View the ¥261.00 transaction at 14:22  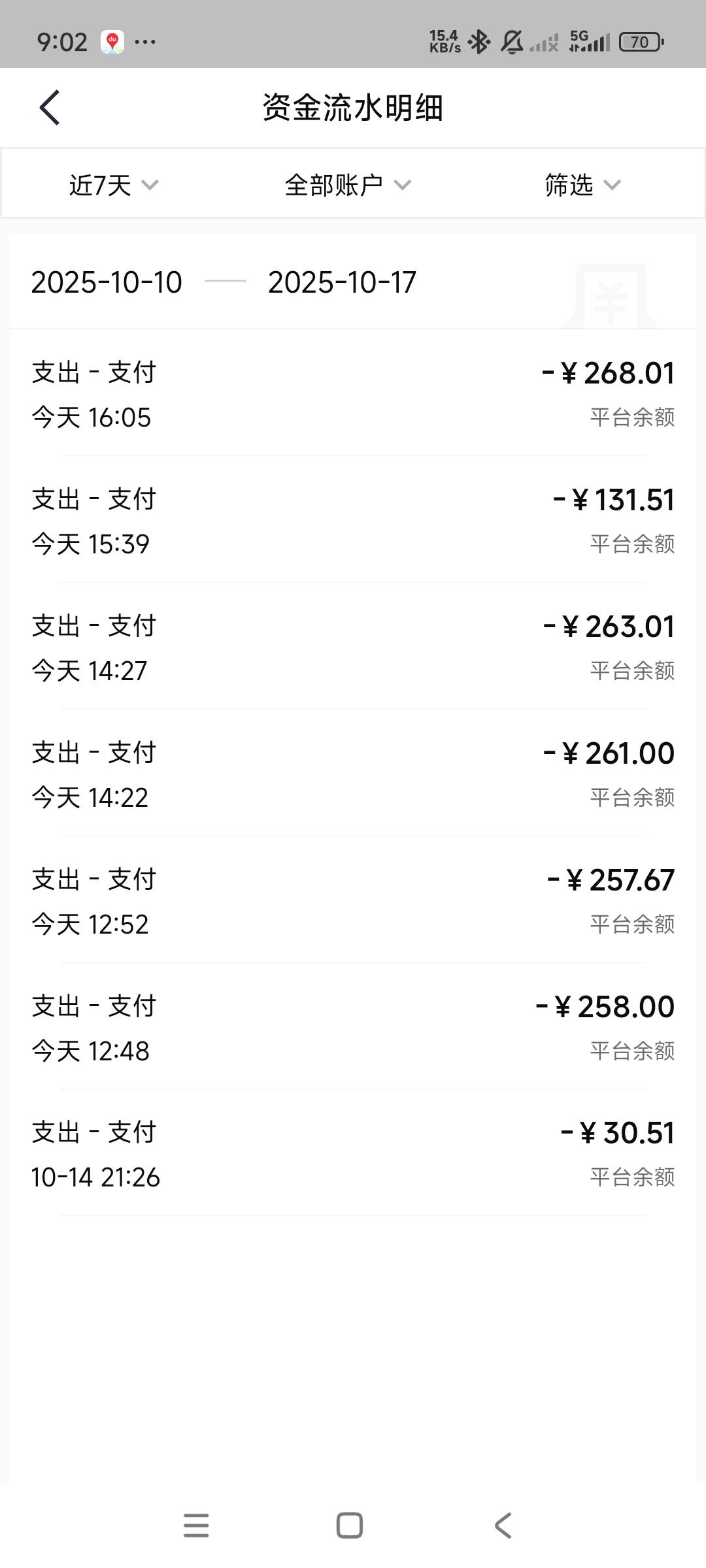coord(353,774)
